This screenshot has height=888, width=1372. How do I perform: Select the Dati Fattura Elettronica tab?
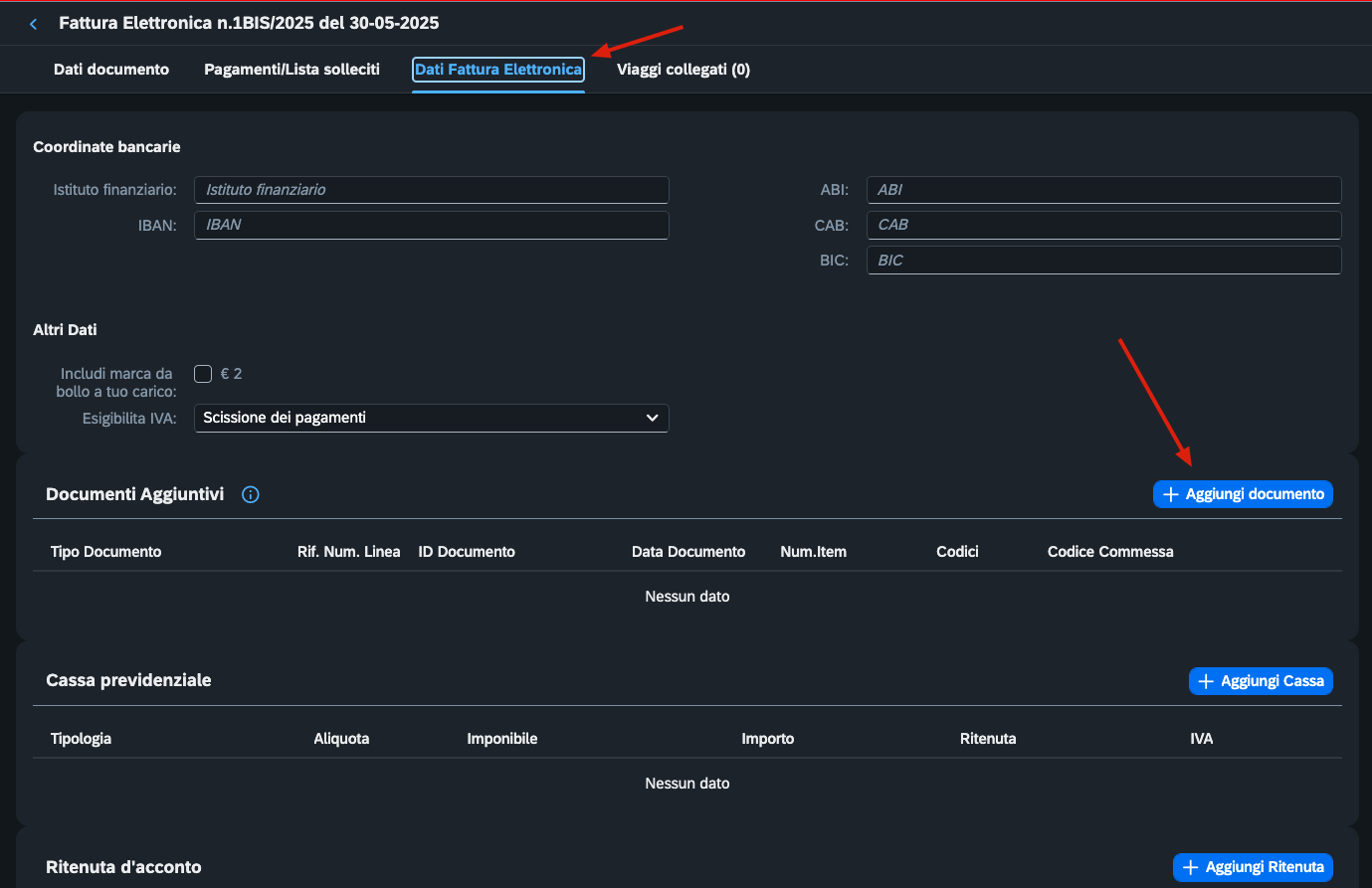(498, 70)
